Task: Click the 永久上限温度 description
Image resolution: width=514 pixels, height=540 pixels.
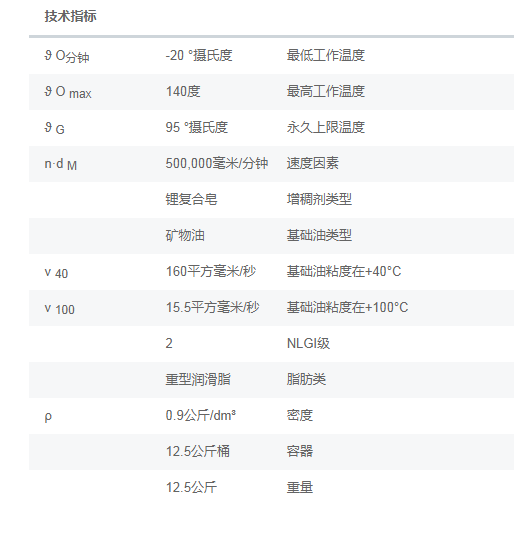Action: pos(326,127)
